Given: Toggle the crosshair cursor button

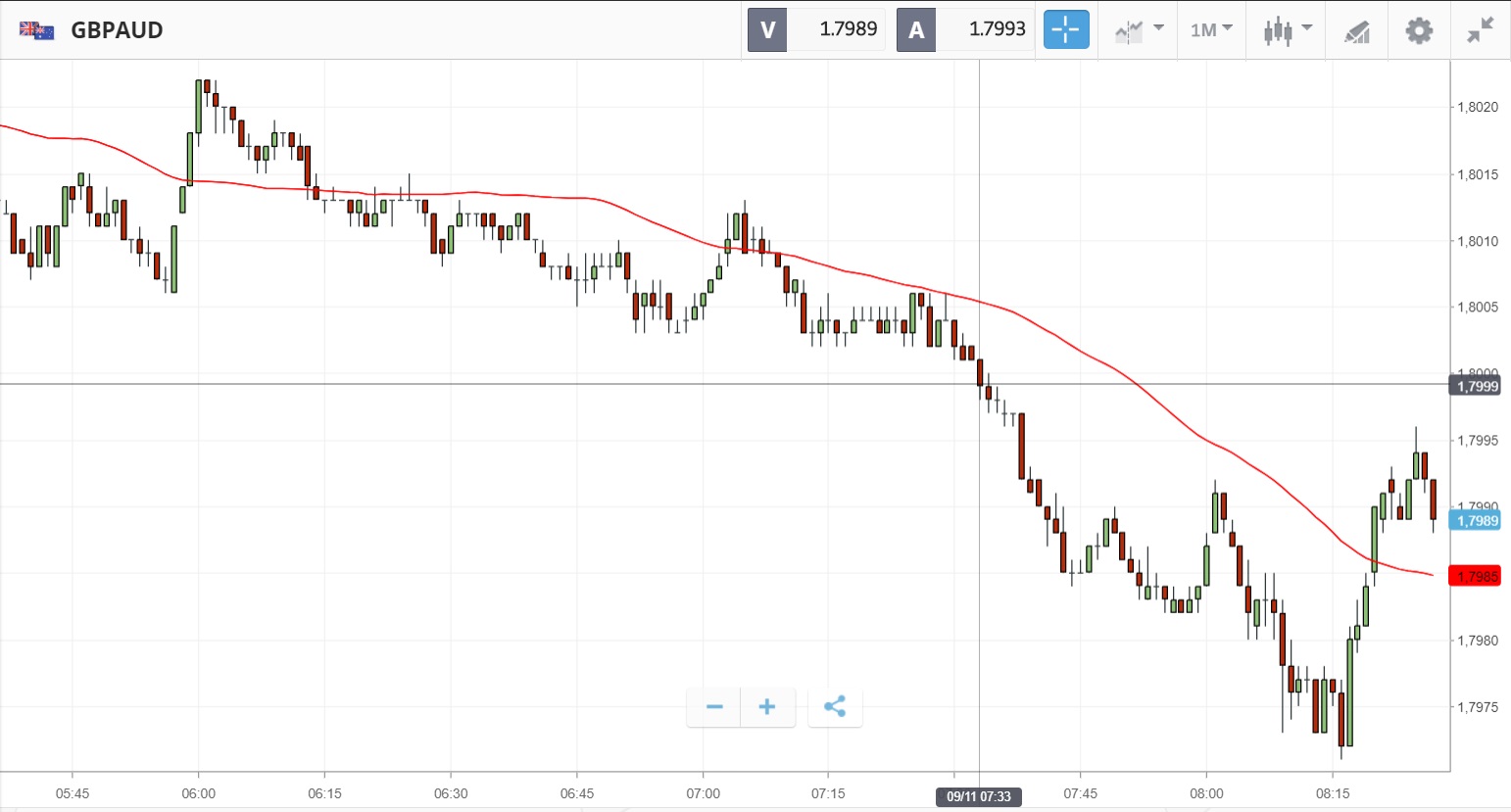Looking at the screenshot, I should [1065, 30].
